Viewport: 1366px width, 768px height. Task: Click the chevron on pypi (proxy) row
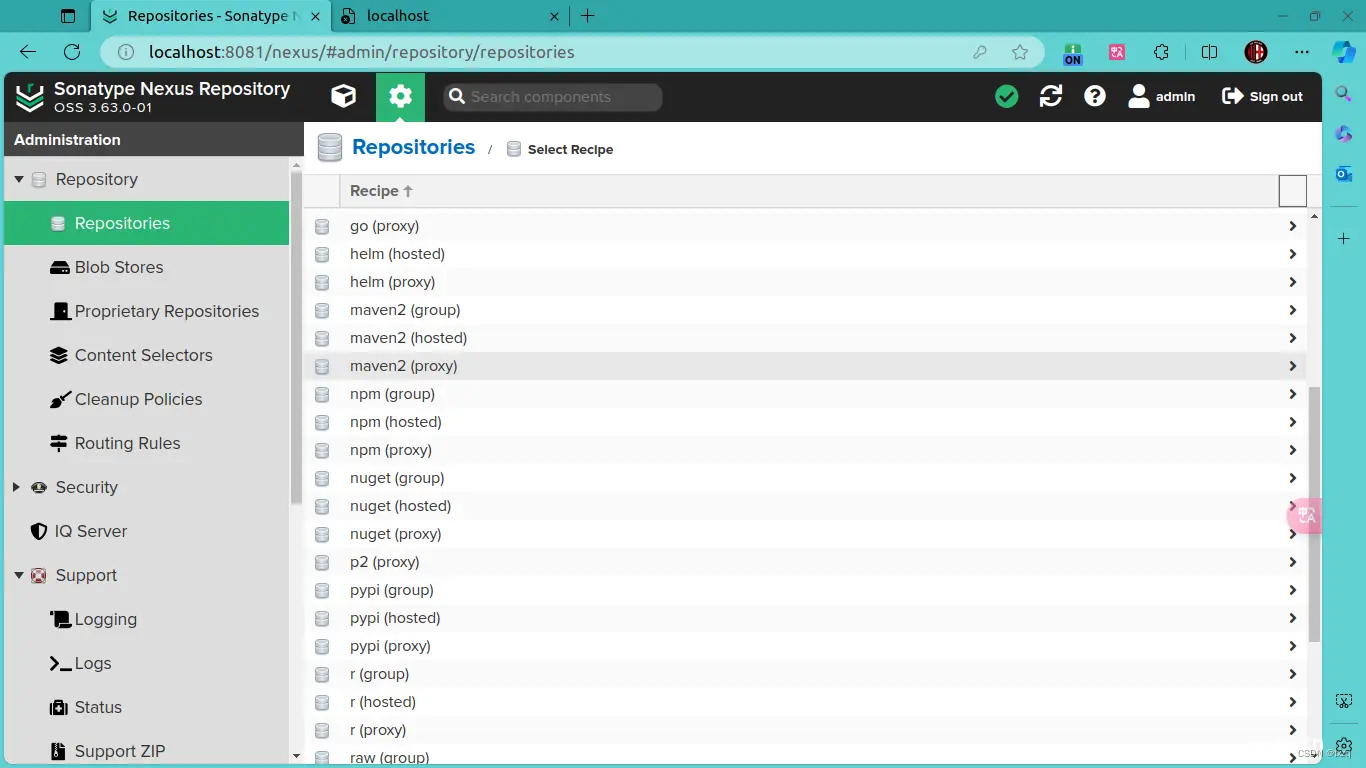[1292, 646]
